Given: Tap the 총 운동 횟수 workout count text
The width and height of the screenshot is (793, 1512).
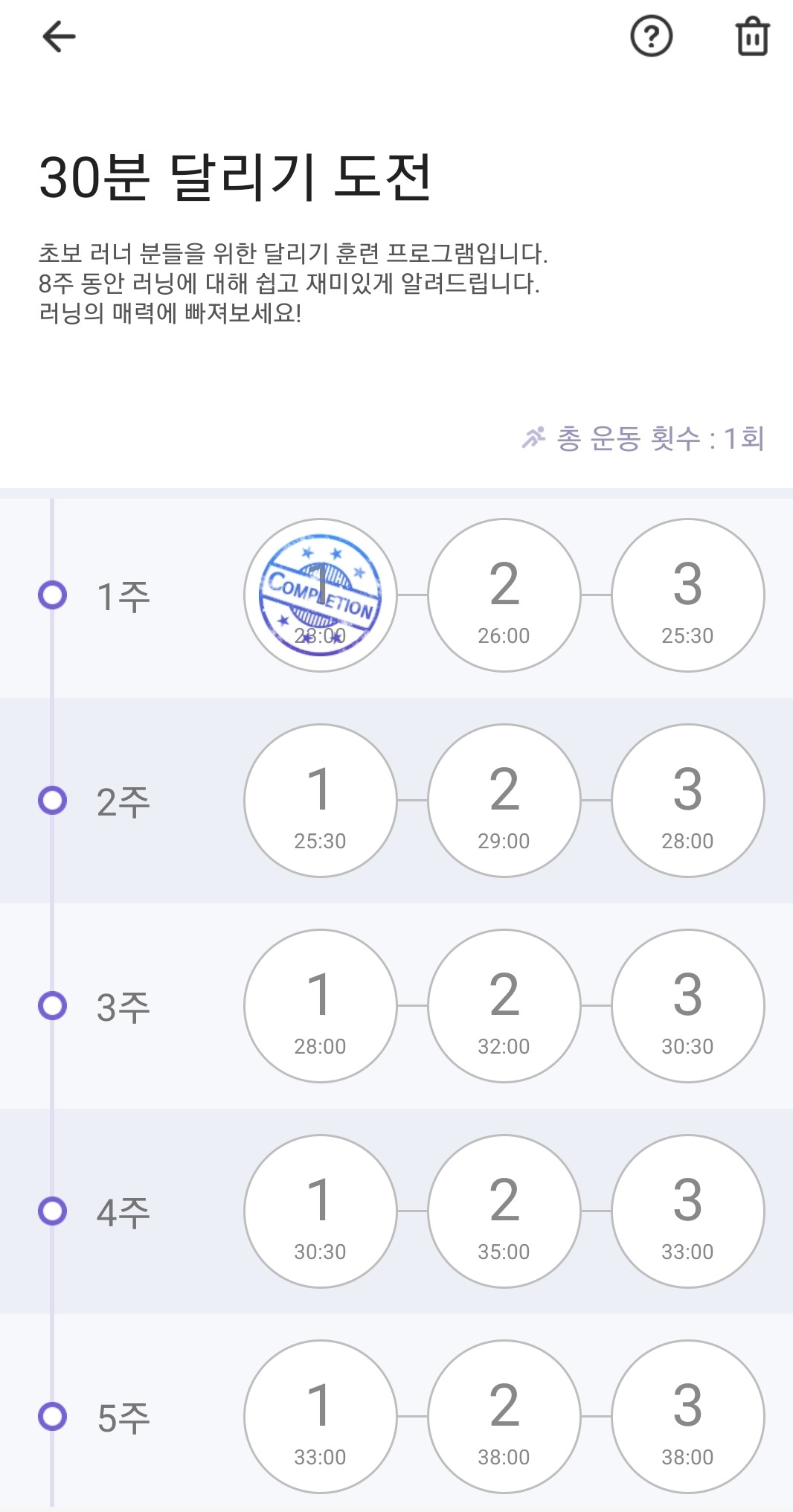Looking at the screenshot, I should click(x=661, y=438).
